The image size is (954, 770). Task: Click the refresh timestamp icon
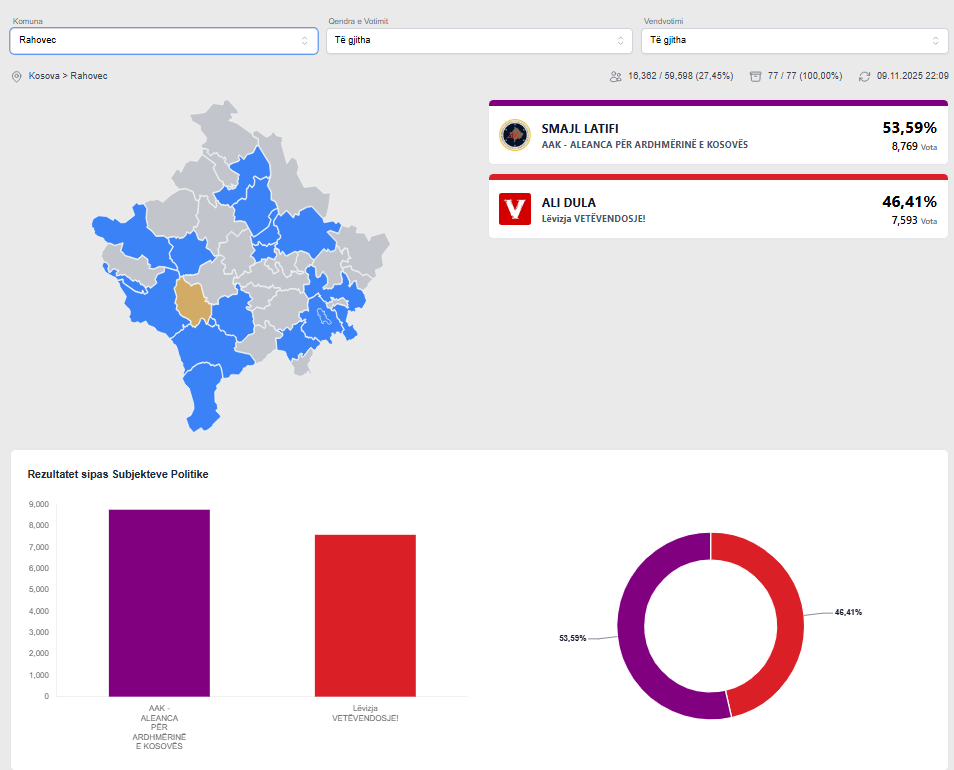coord(864,76)
